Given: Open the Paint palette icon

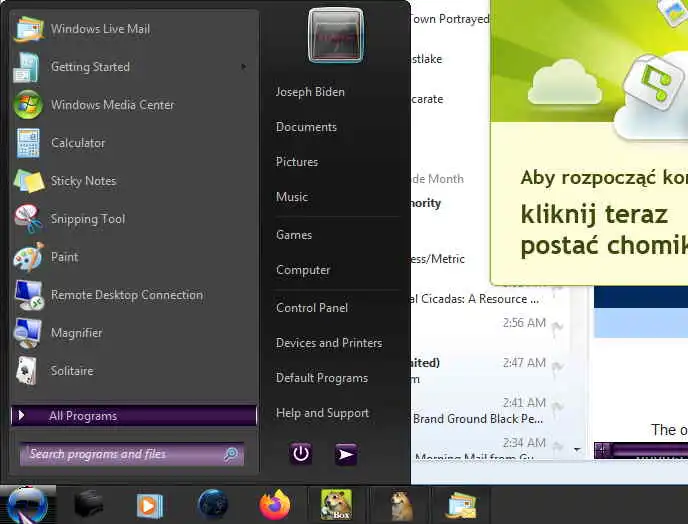Looking at the screenshot, I should coord(29,257).
